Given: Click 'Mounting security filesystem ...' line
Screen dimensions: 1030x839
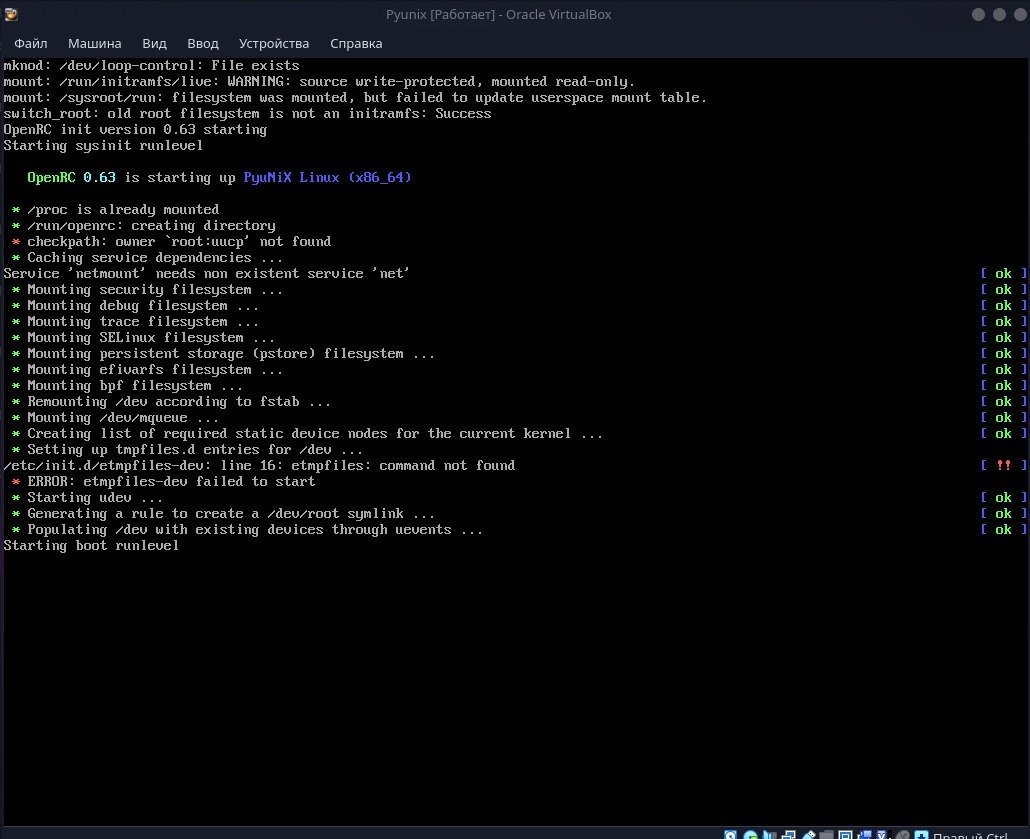Looking at the screenshot, I should click(155, 290).
